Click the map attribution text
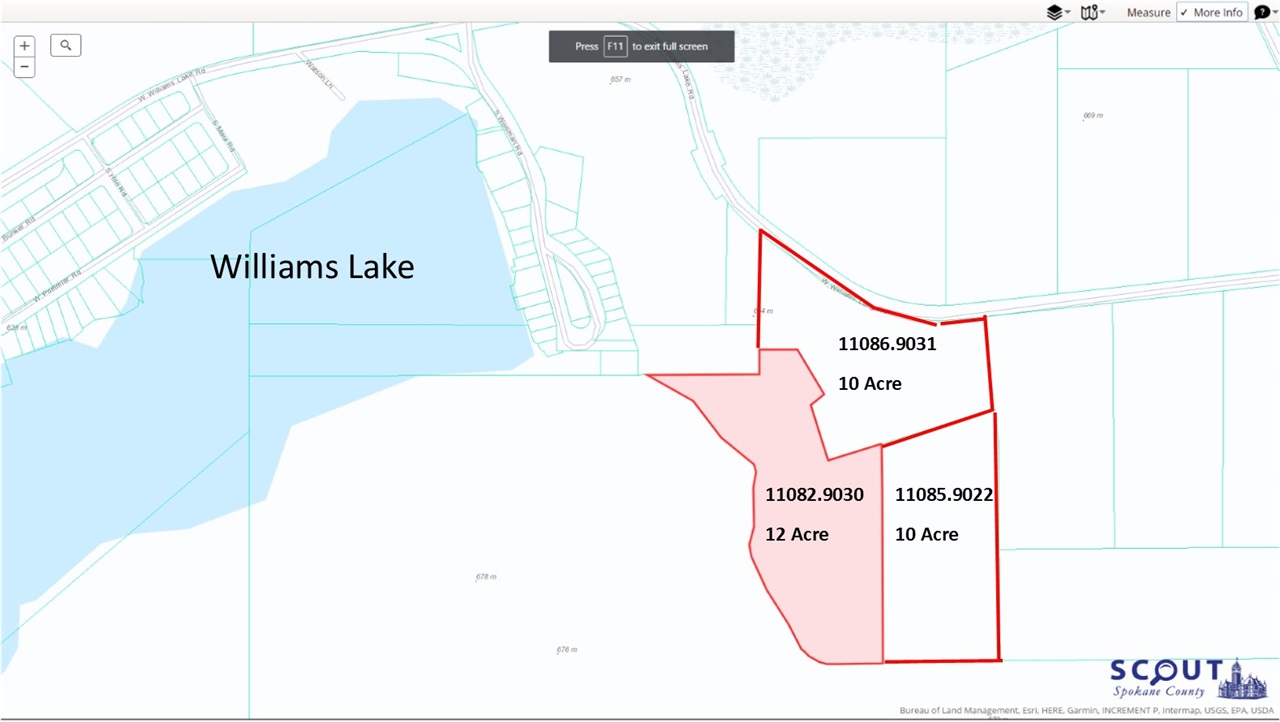Image resolution: width=1280 pixels, height=722 pixels. pos(1087,711)
